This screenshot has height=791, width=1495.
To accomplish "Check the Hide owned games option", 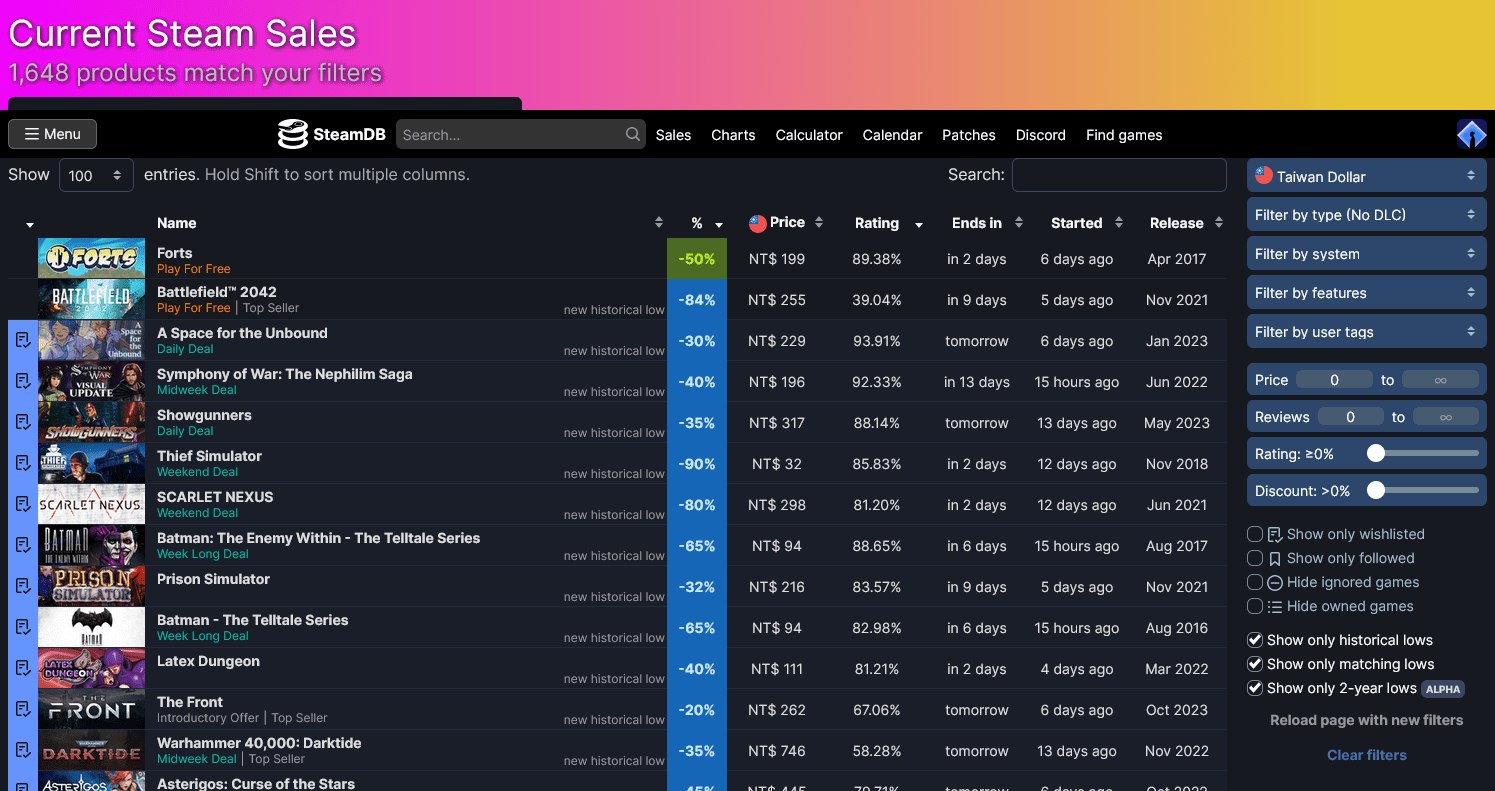I will 1255,606.
